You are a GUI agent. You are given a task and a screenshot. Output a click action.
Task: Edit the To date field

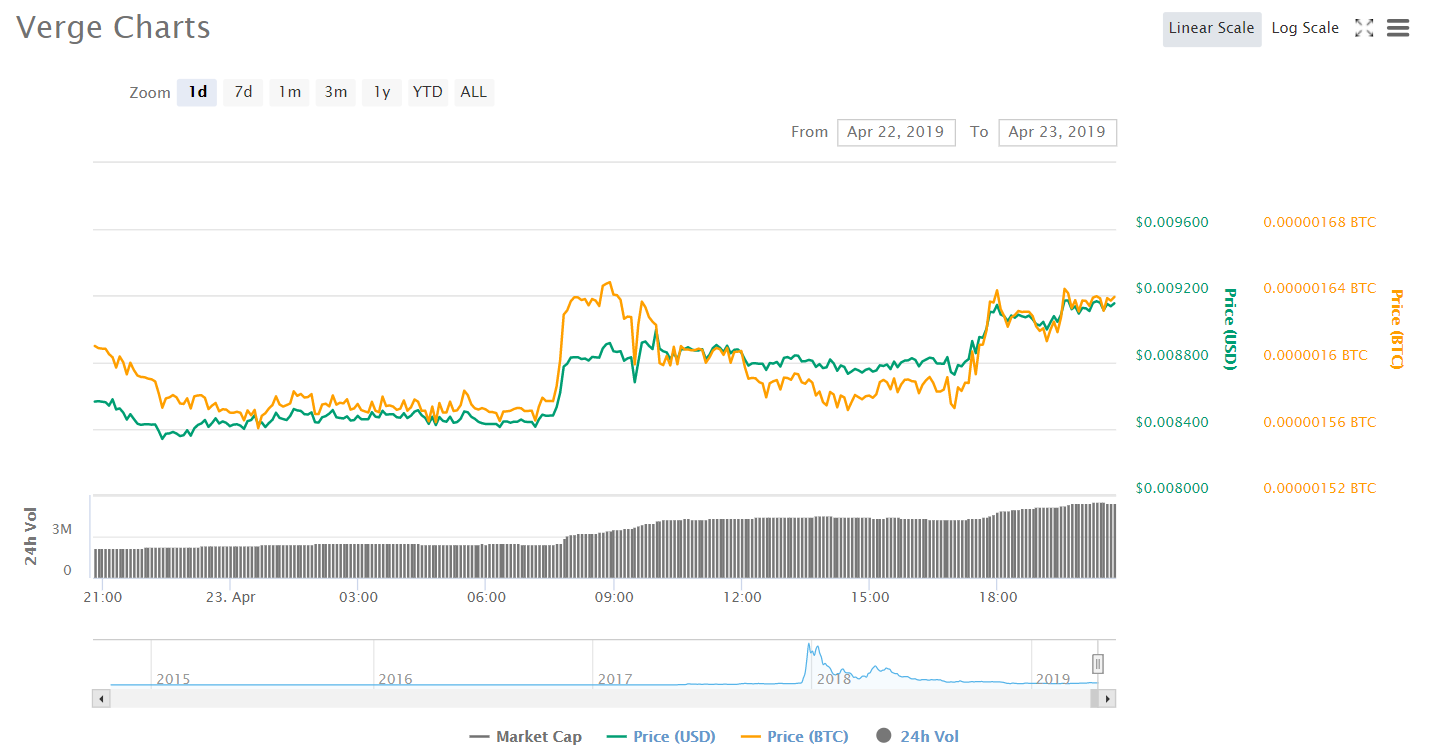pos(1057,132)
